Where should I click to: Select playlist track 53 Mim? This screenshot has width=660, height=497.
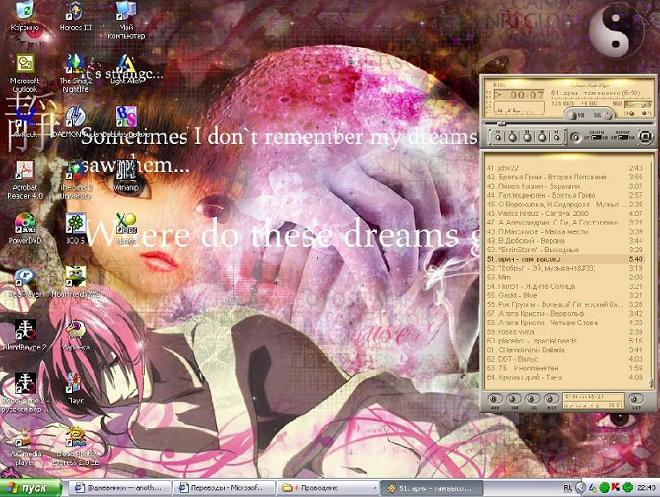(x=564, y=277)
